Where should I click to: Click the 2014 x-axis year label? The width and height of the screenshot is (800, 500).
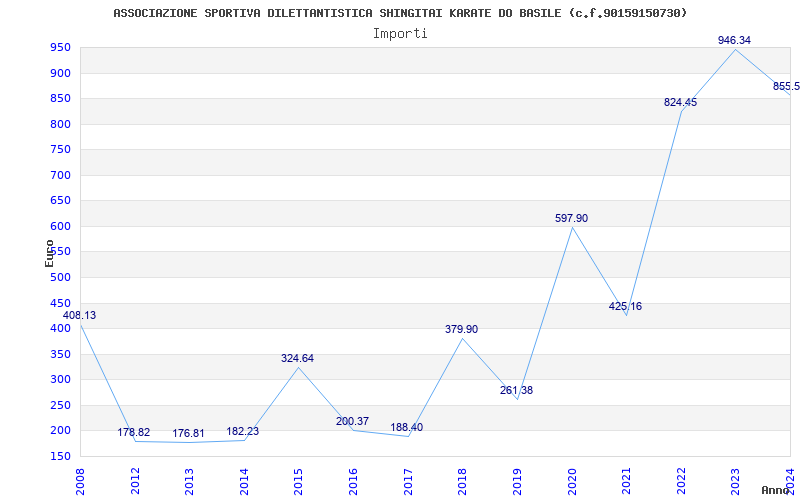click(x=244, y=481)
